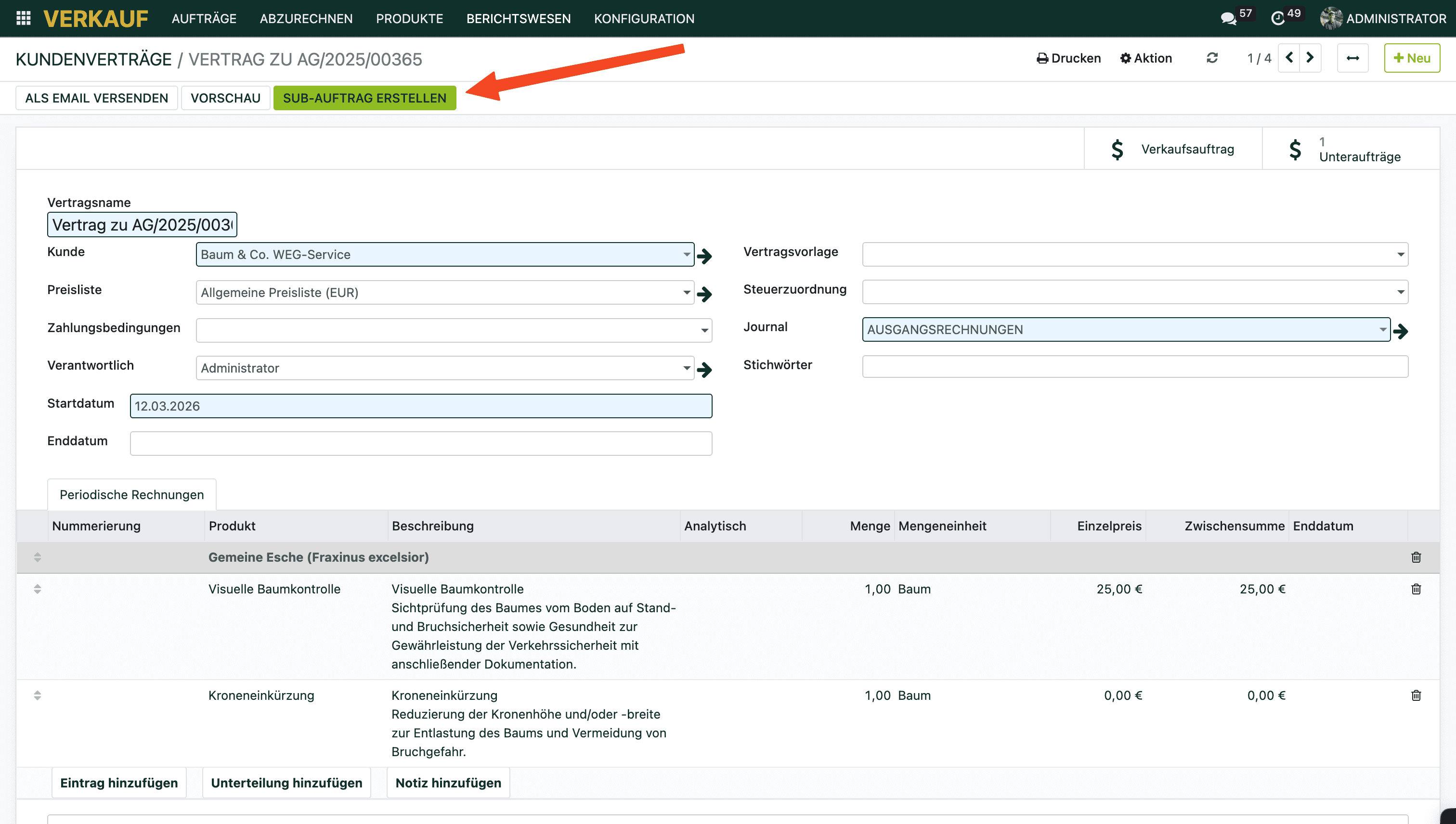Go to previous record arrow
The image size is (1456, 824).
coord(1289,58)
